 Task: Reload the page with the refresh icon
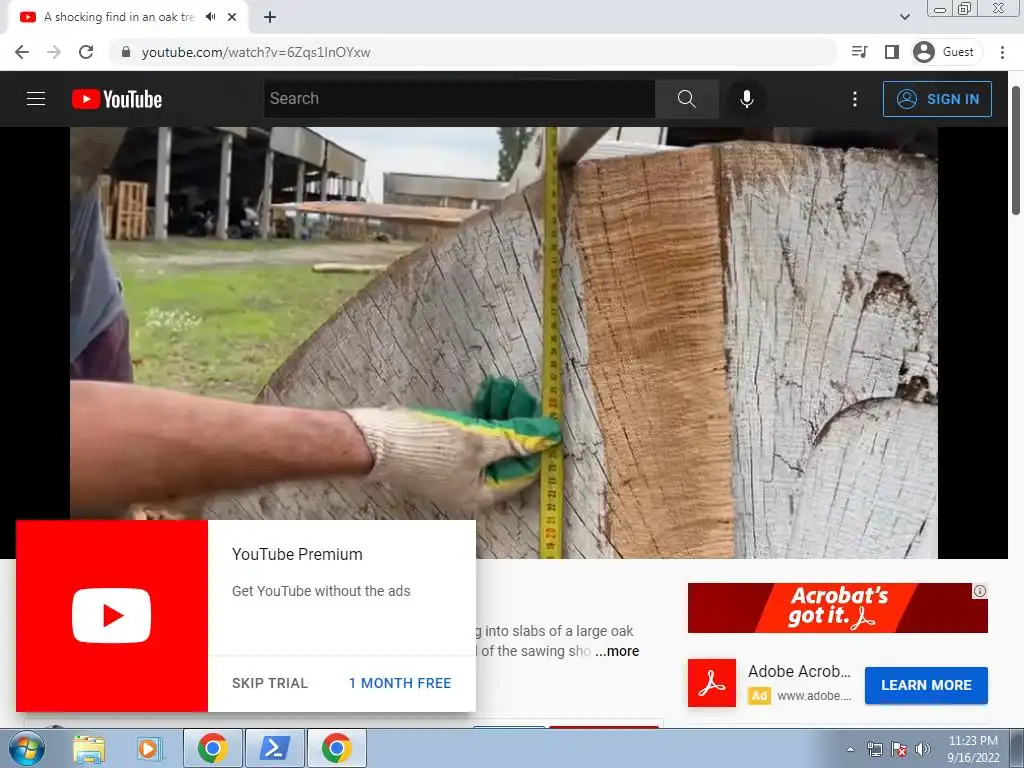pyautogui.click(x=86, y=52)
